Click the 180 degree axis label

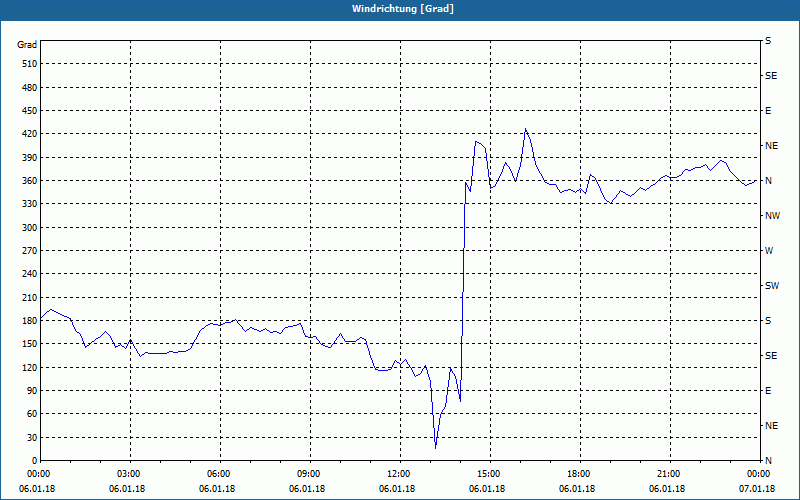tap(30, 320)
